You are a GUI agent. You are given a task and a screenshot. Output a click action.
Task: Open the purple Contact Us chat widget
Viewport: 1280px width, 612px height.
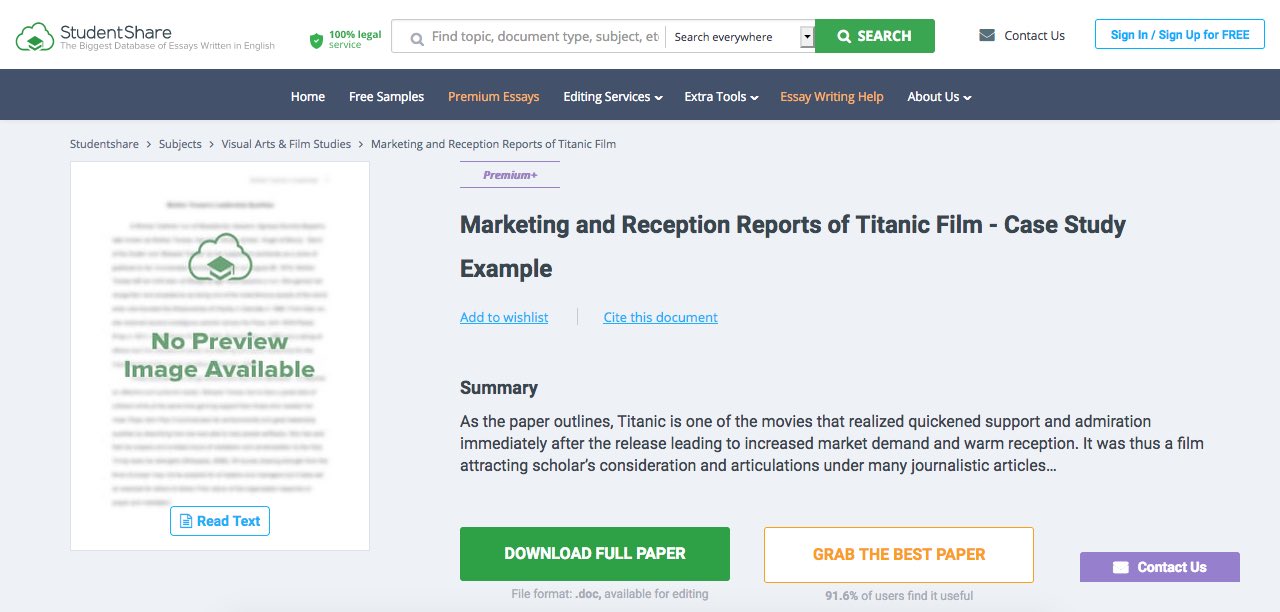pyautogui.click(x=1160, y=567)
